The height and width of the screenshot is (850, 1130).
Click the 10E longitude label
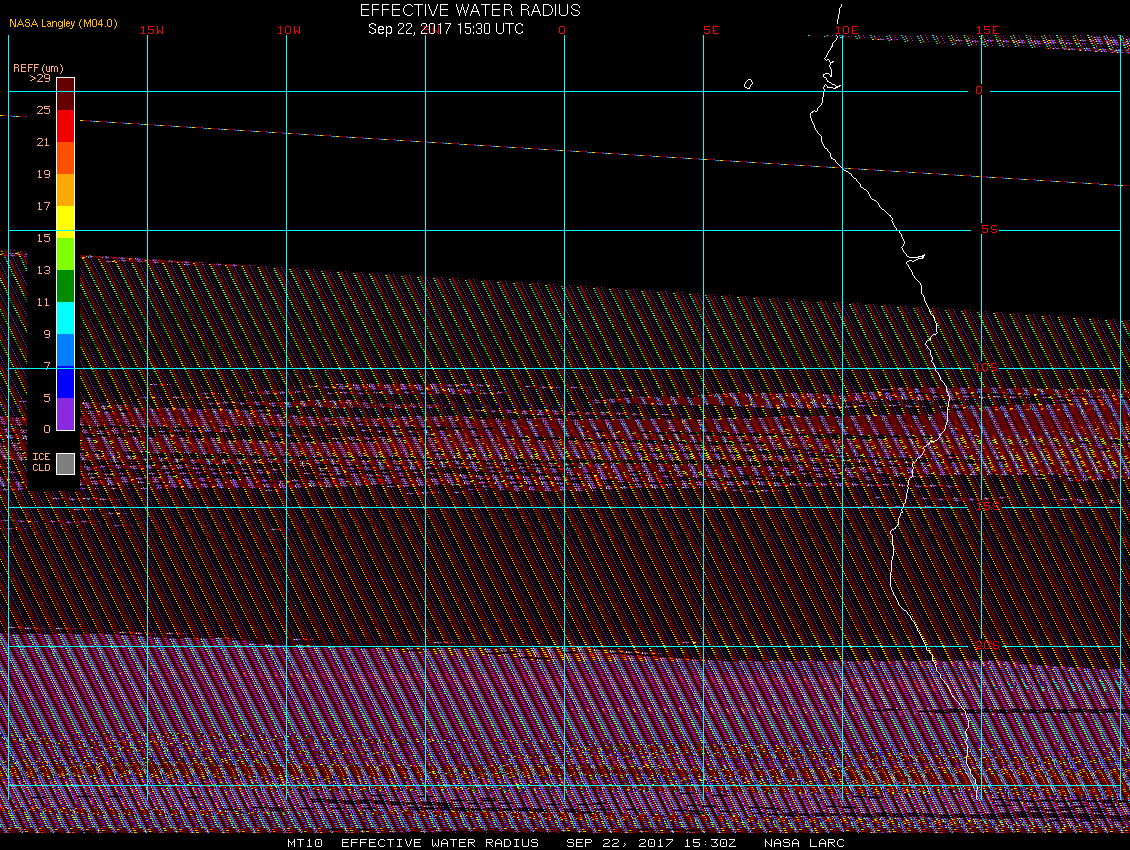[847, 30]
